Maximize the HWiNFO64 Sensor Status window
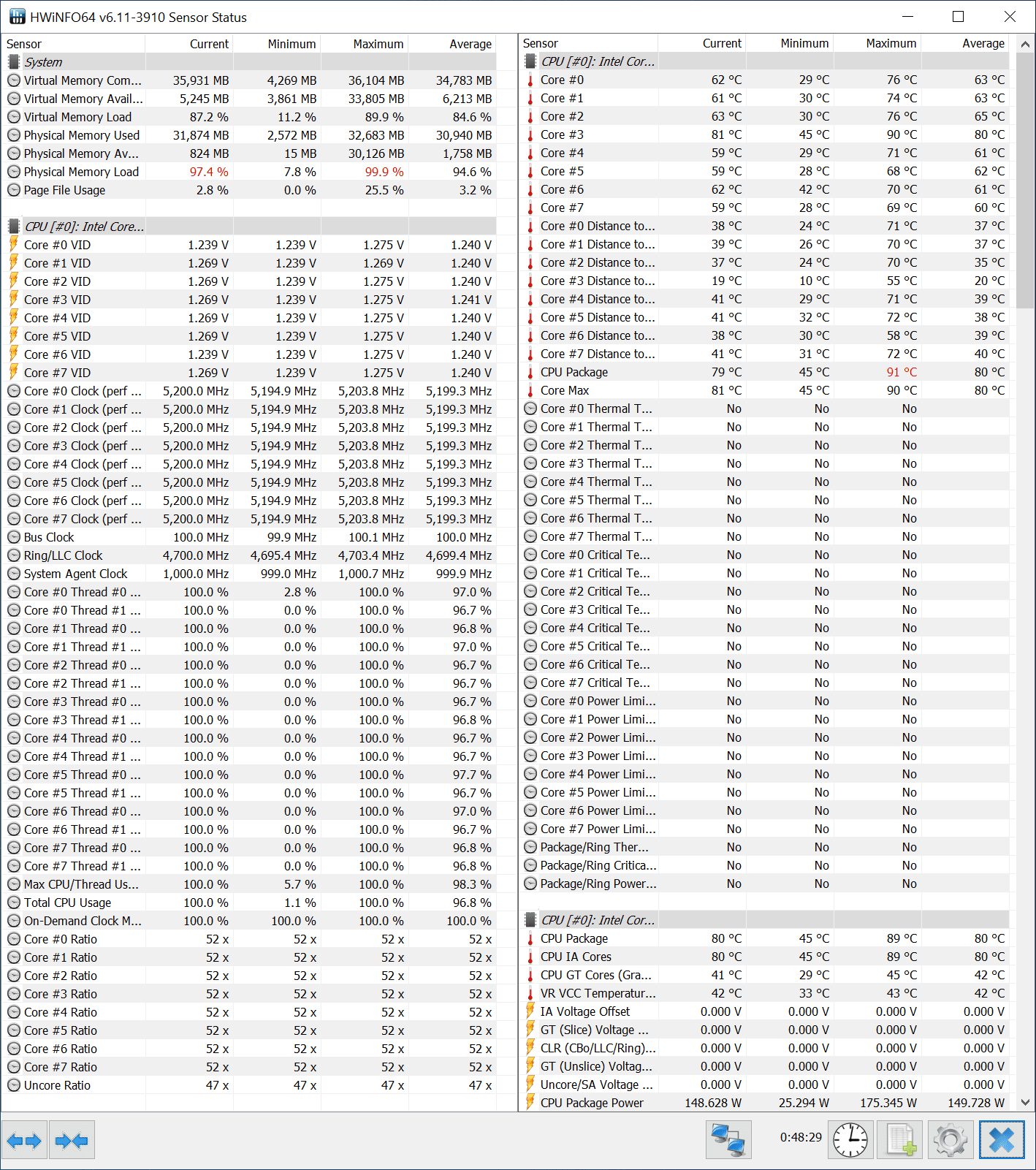This screenshot has width=1036, height=1170. (x=959, y=17)
